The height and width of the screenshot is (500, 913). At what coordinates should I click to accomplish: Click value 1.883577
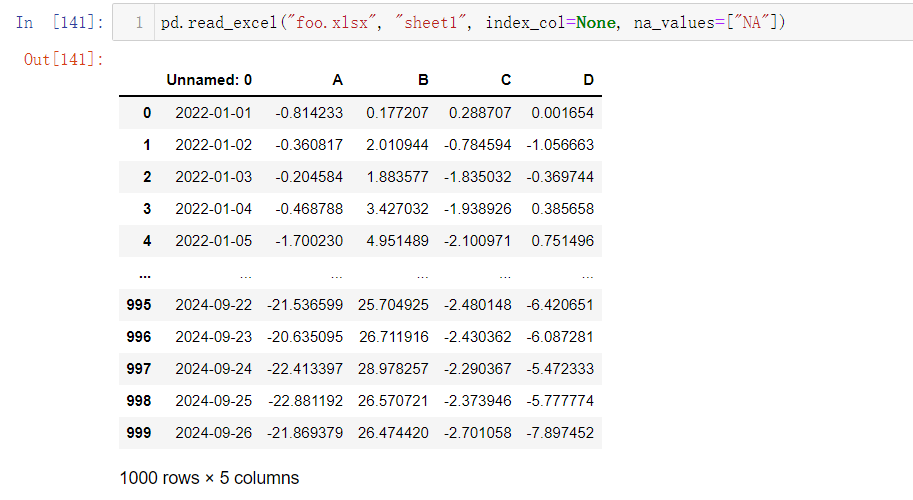click(397, 177)
